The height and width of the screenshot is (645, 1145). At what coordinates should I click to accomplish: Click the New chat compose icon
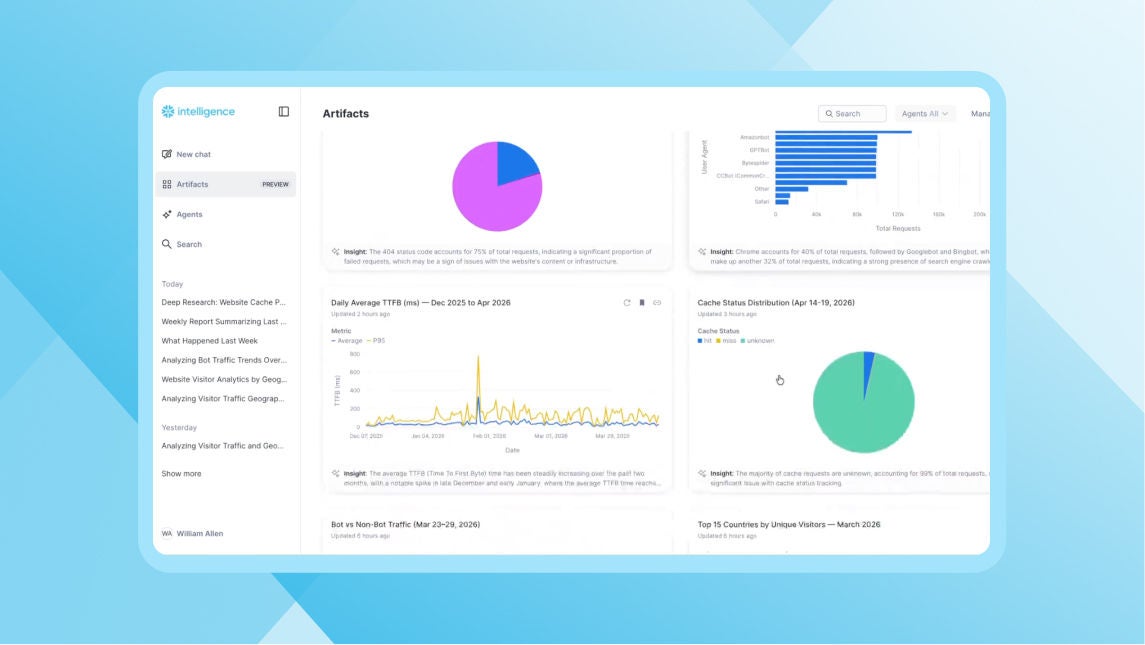pos(166,154)
